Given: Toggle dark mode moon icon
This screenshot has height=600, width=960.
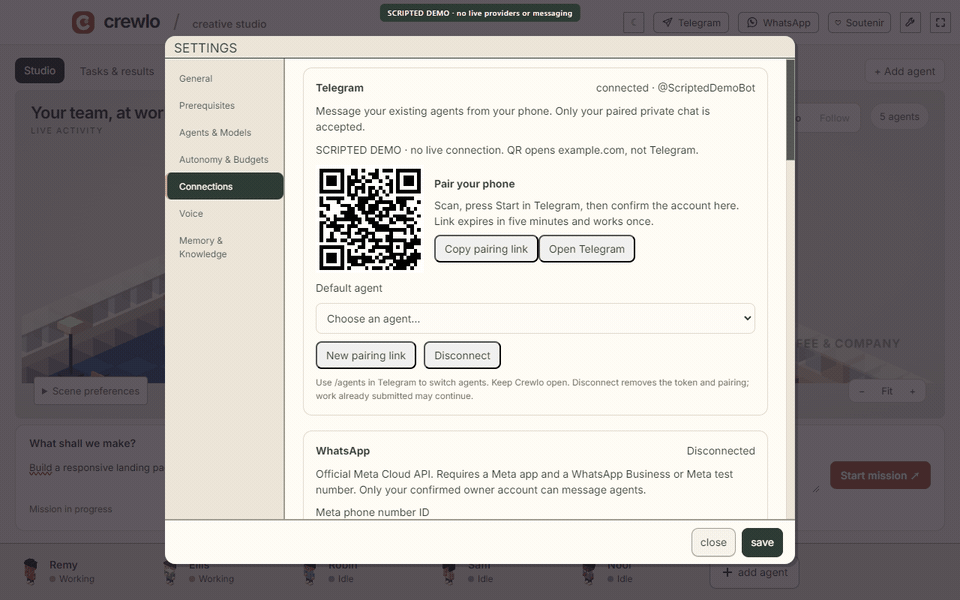Looking at the screenshot, I should point(634,23).
